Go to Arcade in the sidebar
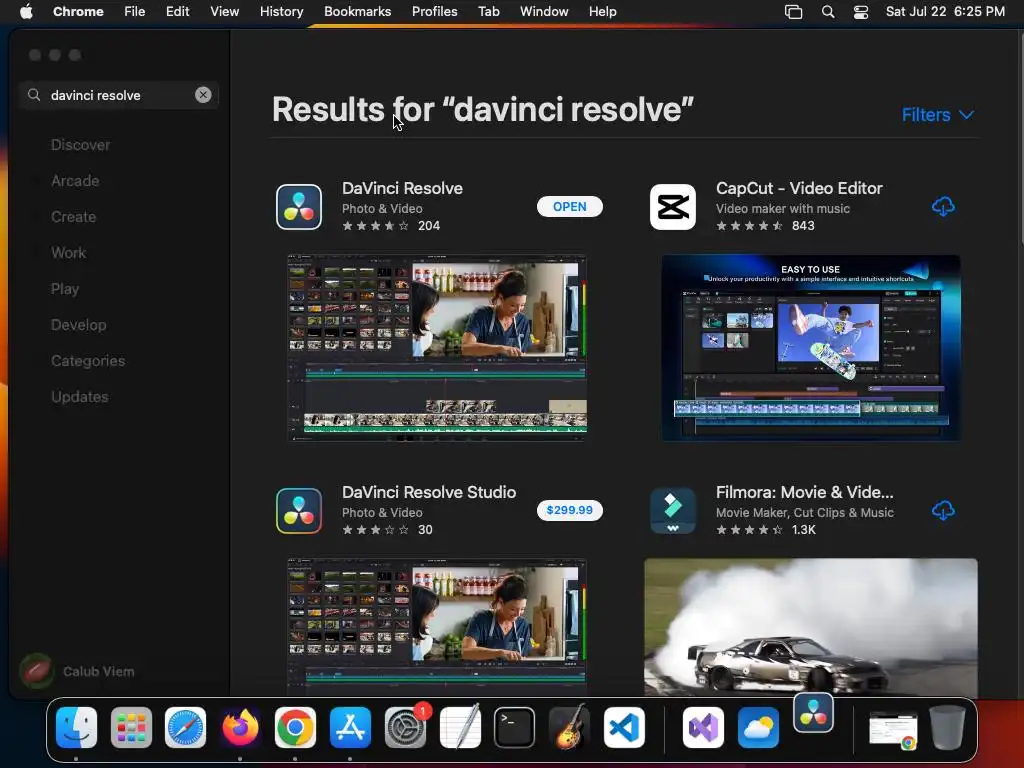This screenshot has height=768, width=1024. (75, 181)
